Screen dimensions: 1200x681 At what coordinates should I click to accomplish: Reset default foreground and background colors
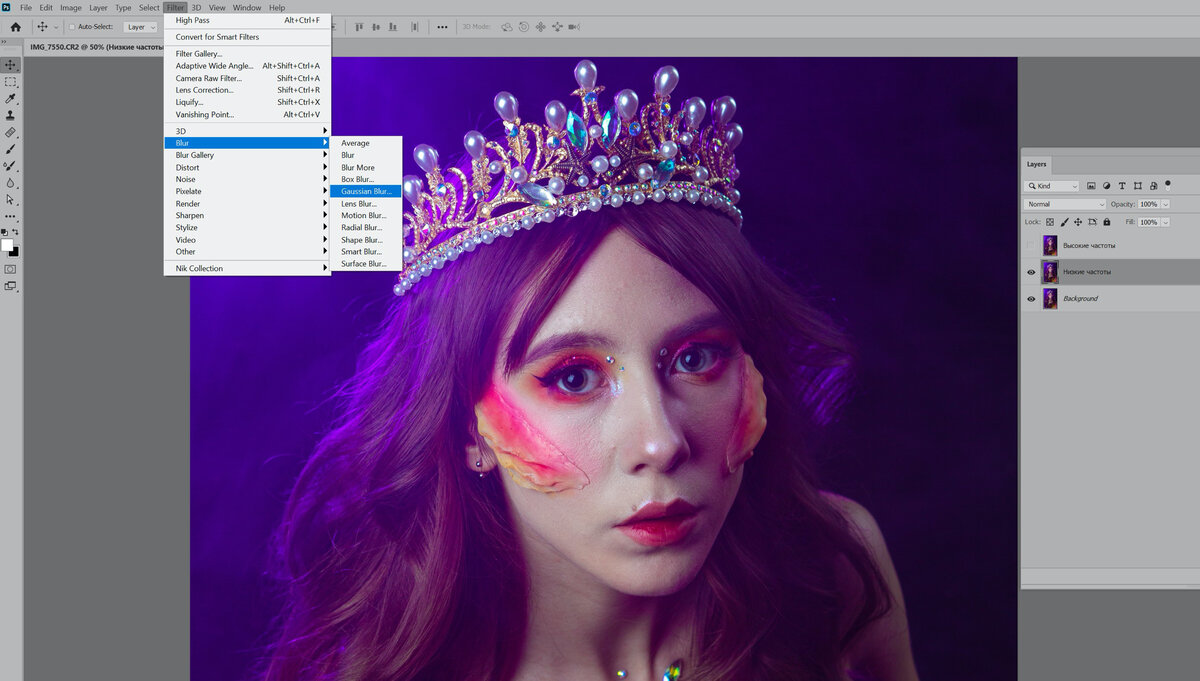pos(5,232)
